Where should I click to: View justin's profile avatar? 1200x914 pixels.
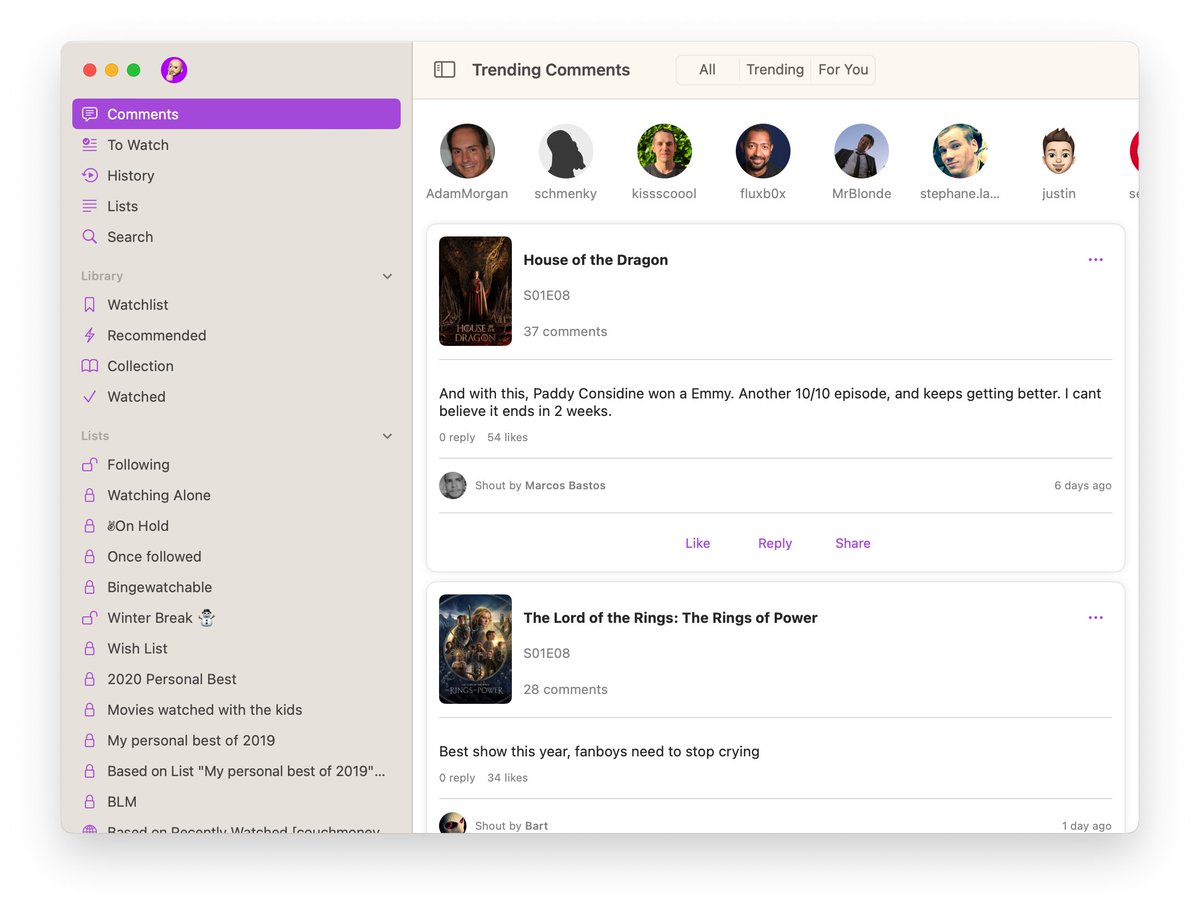(1059, 151)
